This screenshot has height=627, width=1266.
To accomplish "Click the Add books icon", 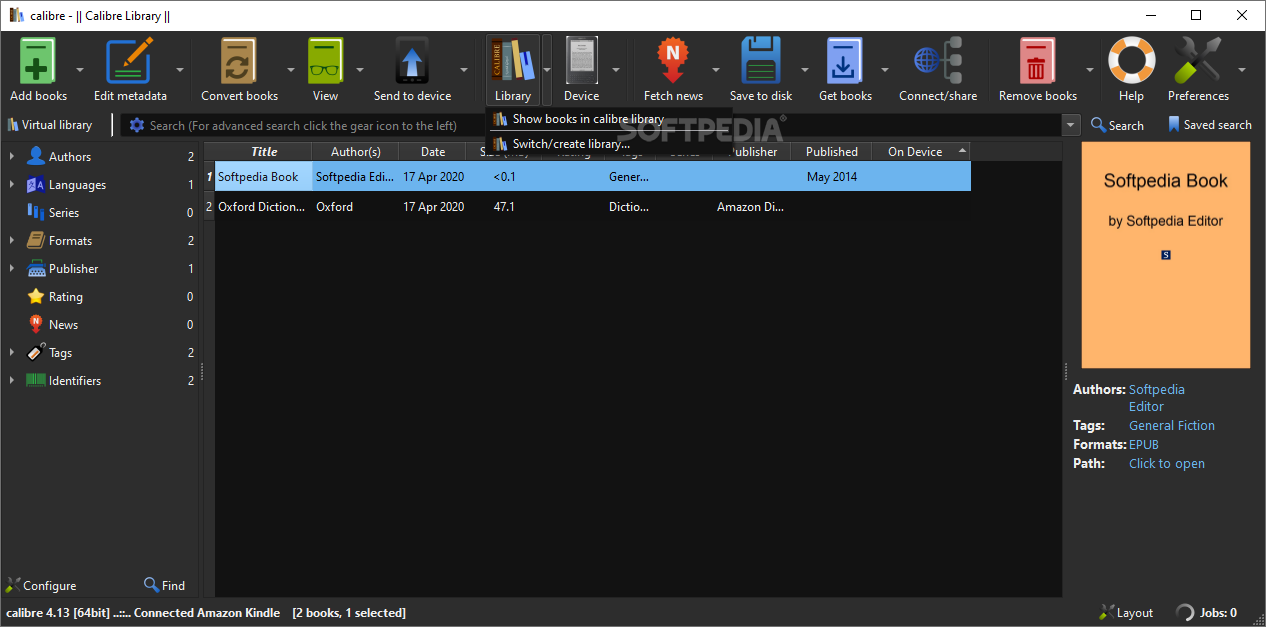I will pos(38,62).
